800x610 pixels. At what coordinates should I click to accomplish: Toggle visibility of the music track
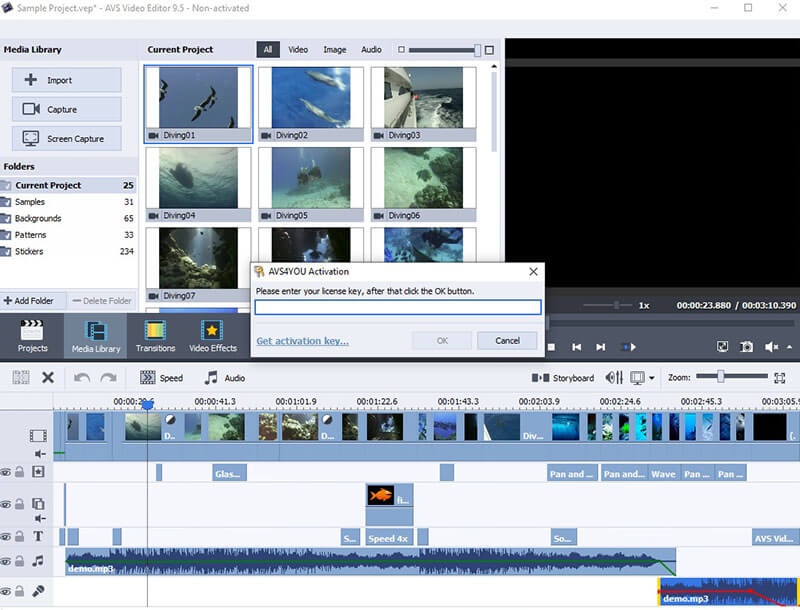6,561
